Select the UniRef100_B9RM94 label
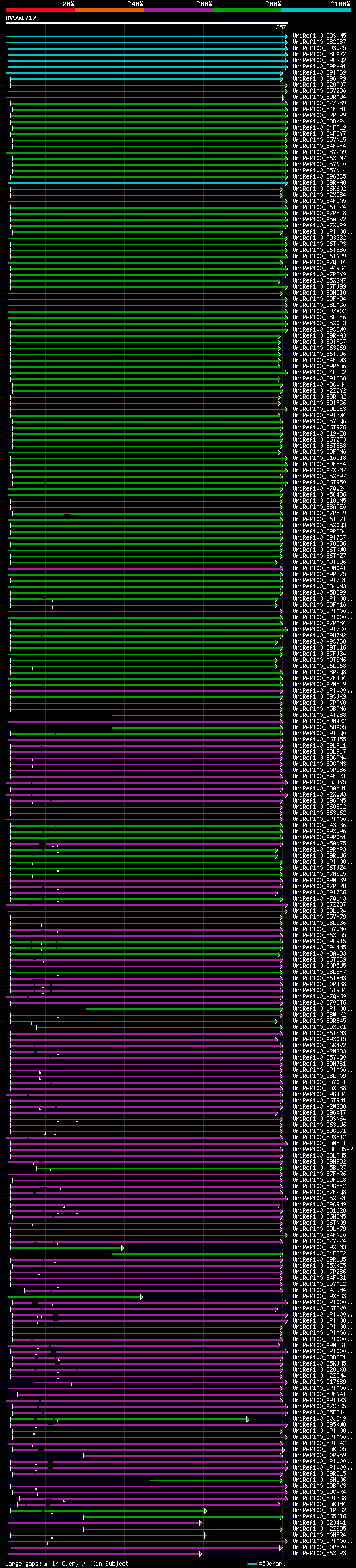Image resolution: width=356 pixels, height=1568 pixels. coord(319,97)
